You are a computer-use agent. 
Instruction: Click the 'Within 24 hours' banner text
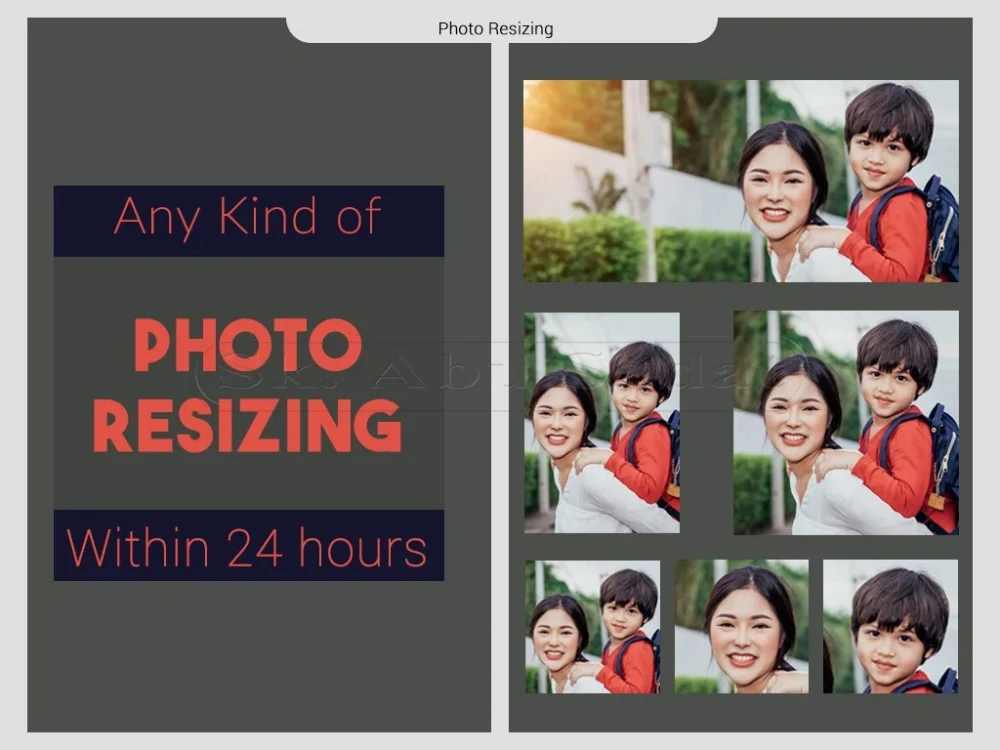247,547
